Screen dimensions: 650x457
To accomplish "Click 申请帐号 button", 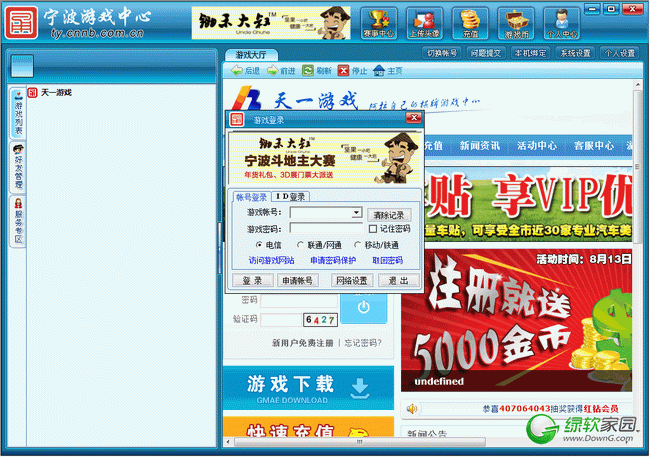I will (298, 281).
